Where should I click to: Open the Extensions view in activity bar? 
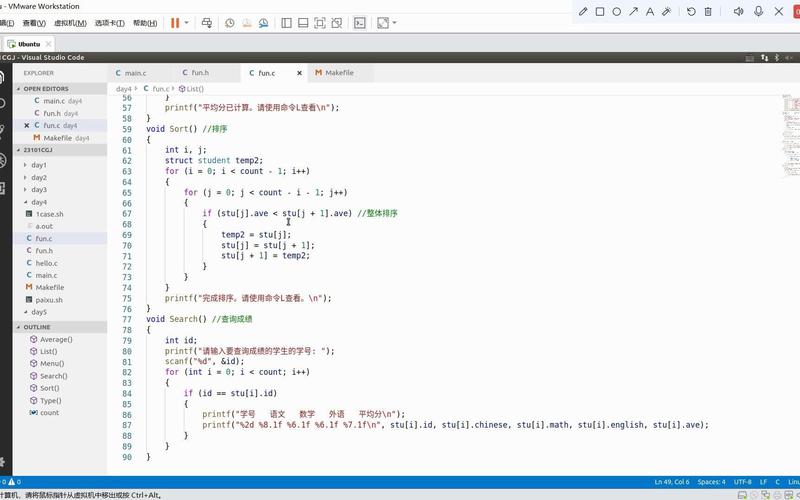pyautogui.click(x=3, y=188)
